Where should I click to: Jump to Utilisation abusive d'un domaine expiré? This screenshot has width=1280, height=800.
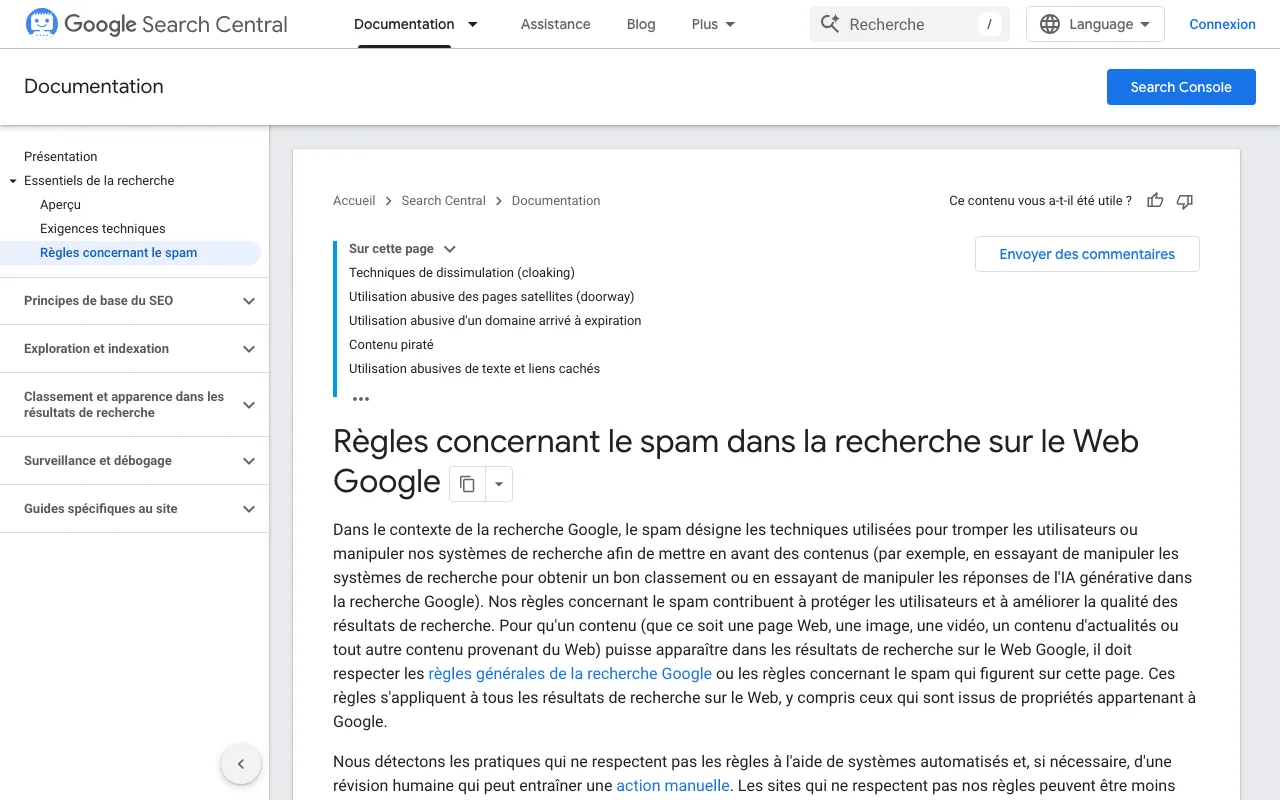coord(495,320)
